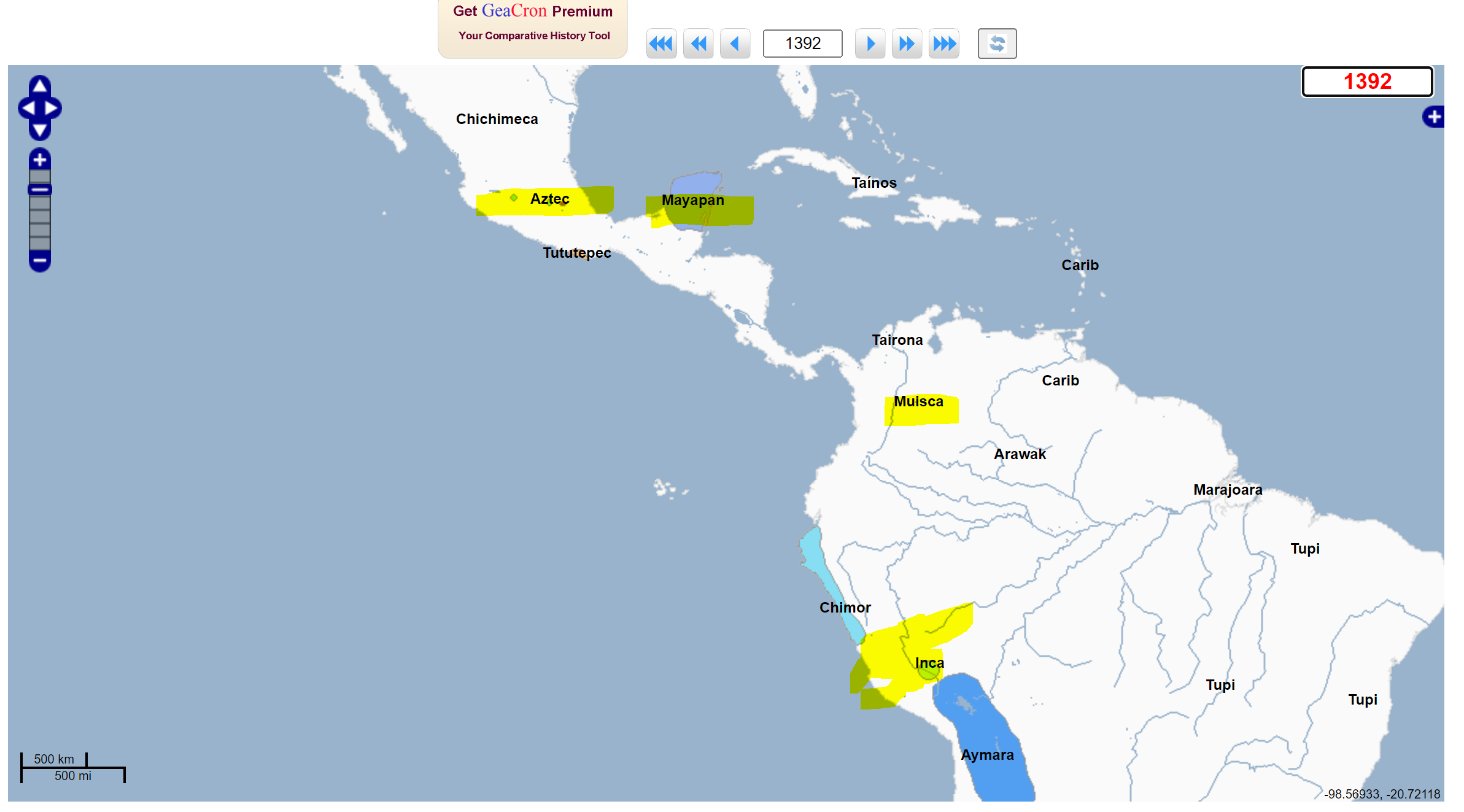Click the year input field showing 1392

pyautogui.click(x=802, y=44)
